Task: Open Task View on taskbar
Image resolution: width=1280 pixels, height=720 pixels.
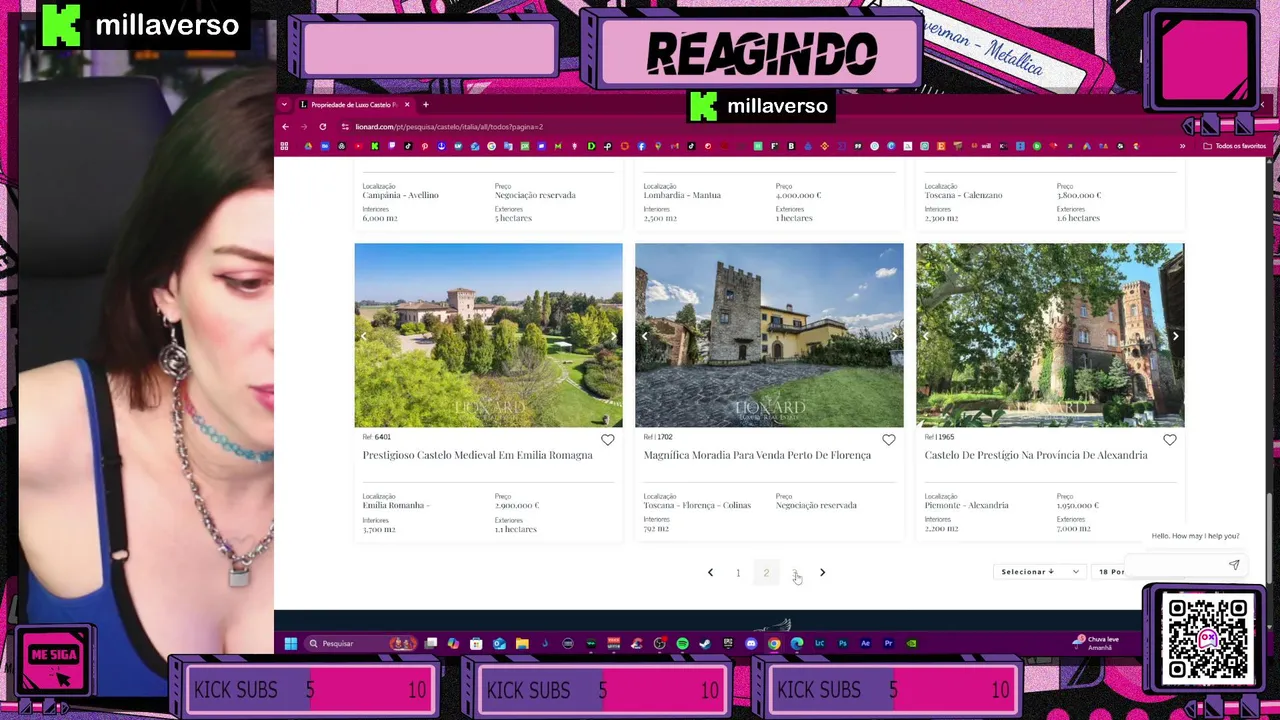Action: [431, 643]
